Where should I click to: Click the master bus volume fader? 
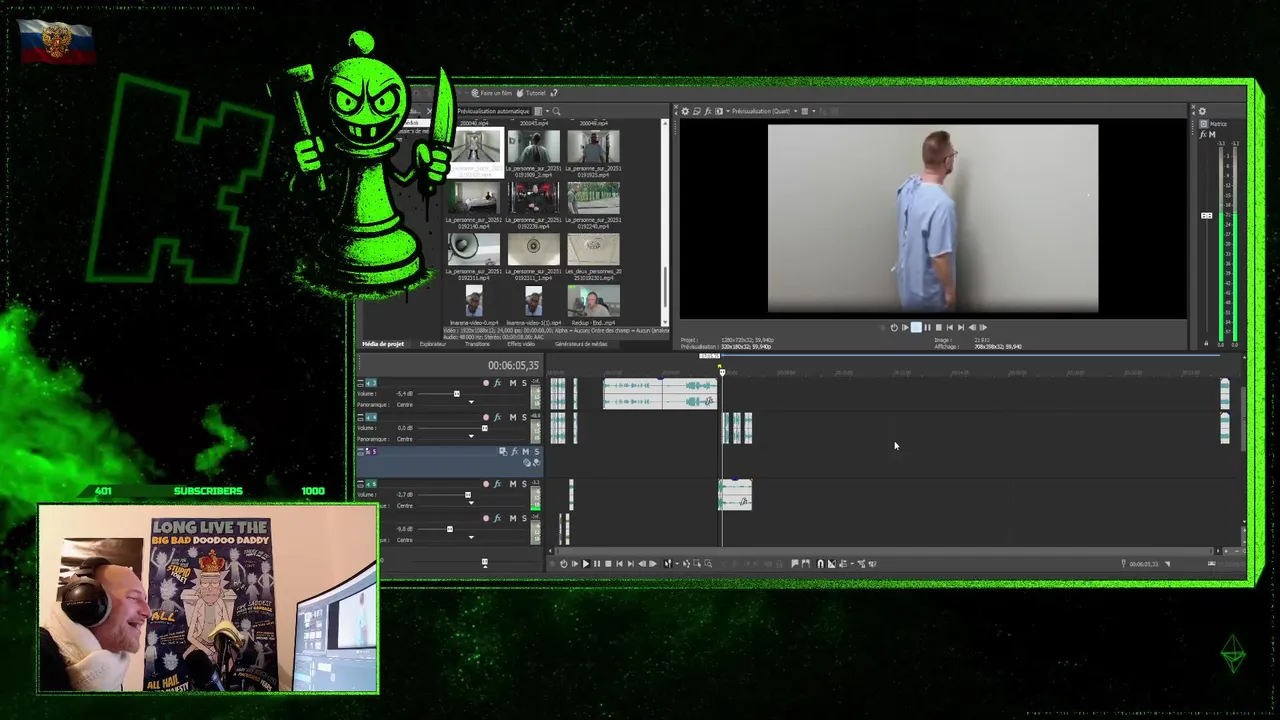1207,215
